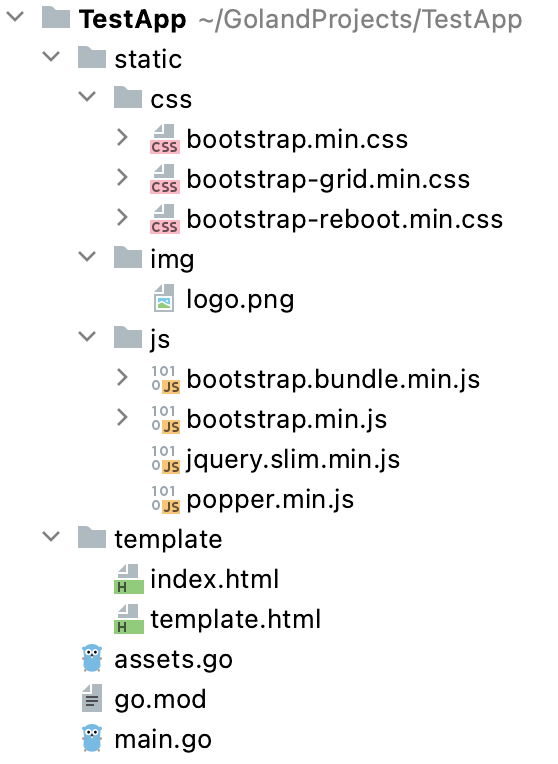Click the gopher icon of main.go
This screenshot has width=558, height=764.
pyautogui.click(x=92, y=738)
